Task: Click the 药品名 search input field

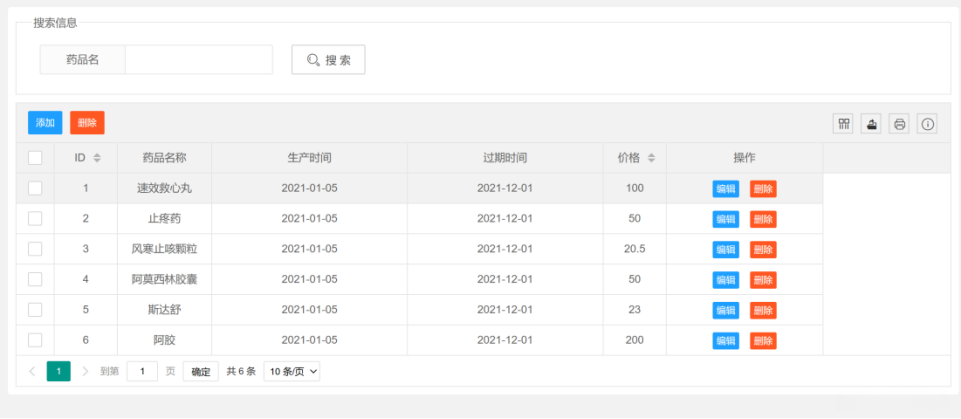Action: (x=198, y=60)
